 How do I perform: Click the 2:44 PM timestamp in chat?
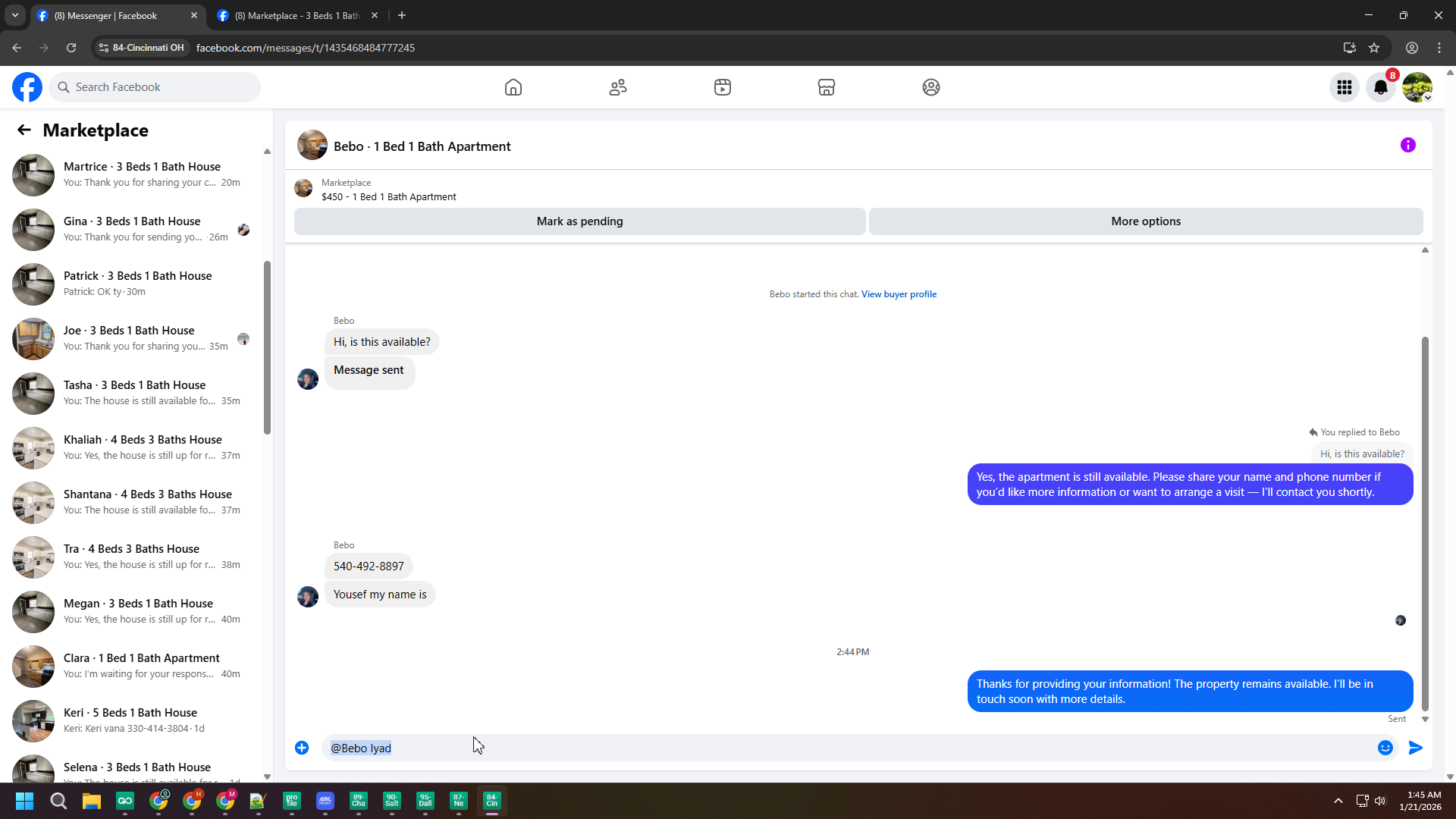point(853,652)
